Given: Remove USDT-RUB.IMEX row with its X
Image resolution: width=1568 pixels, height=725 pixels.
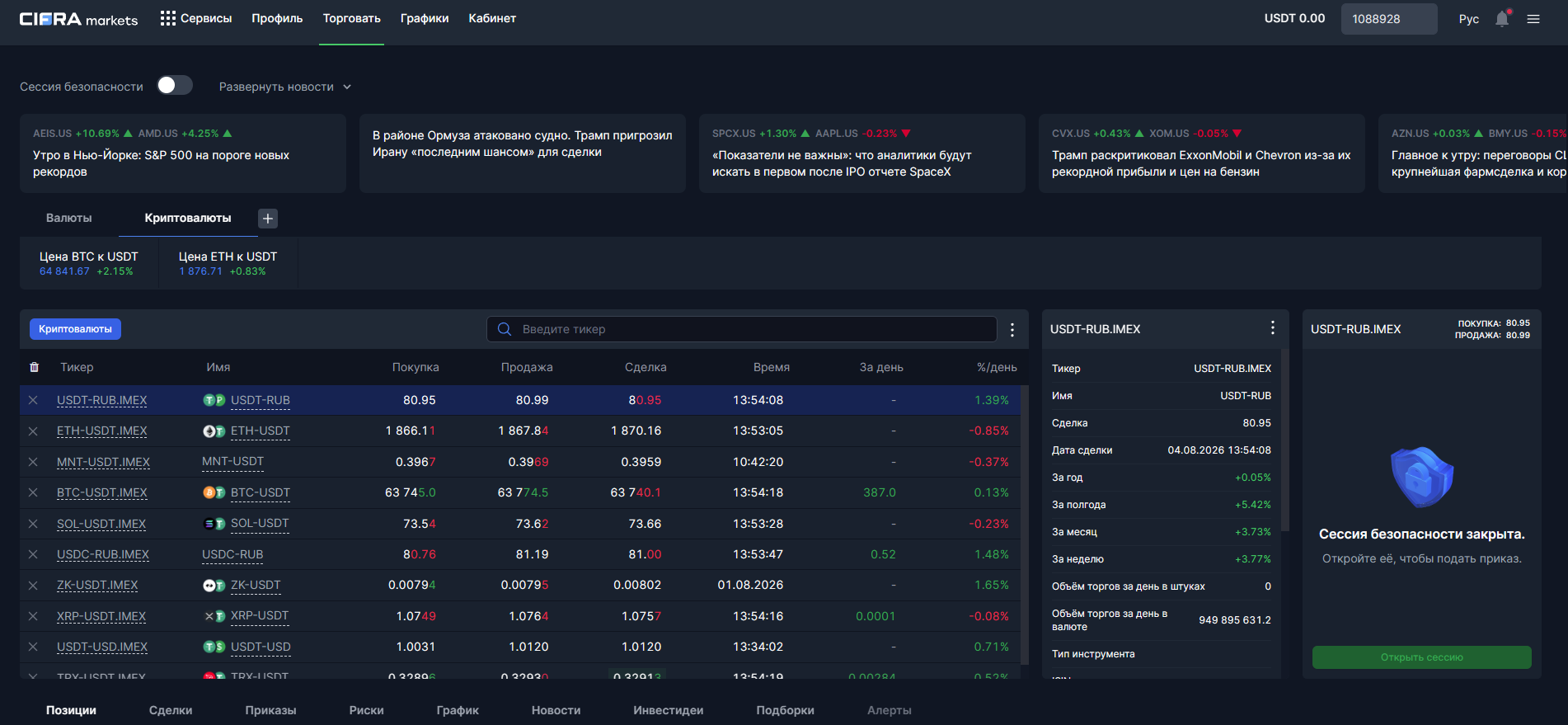Looking at the screenshot, I should pos(33,400).
